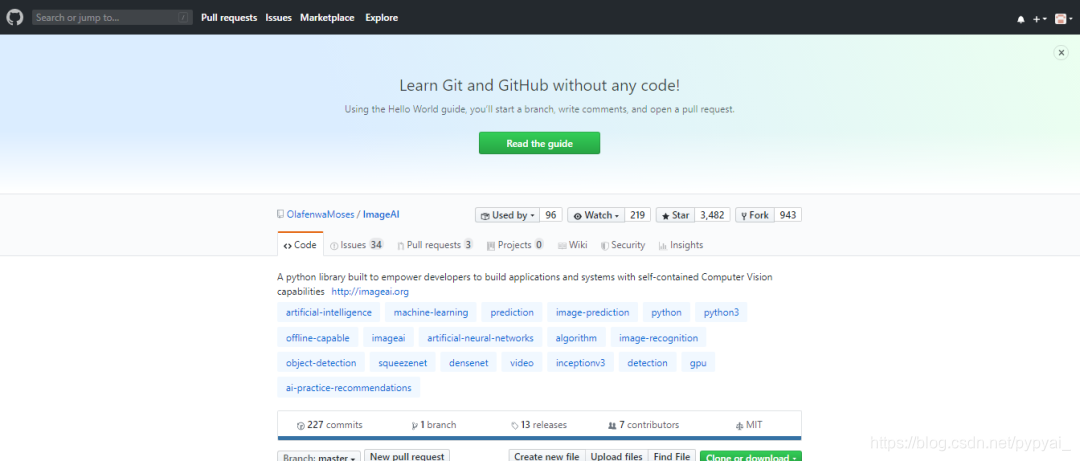Open the Insights tab
Screen dimensions: 1080x461
coord(681,245)
